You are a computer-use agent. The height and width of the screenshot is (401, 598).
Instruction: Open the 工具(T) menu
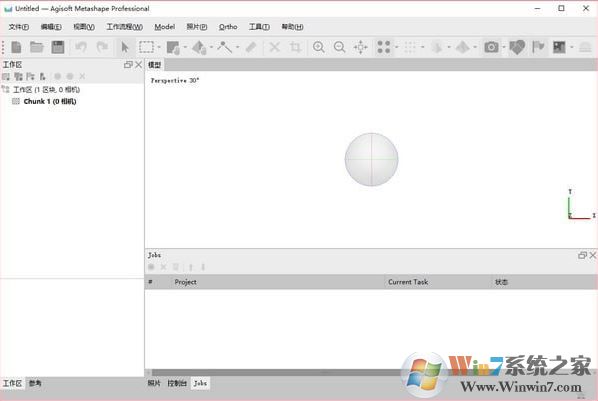(259, 27)
